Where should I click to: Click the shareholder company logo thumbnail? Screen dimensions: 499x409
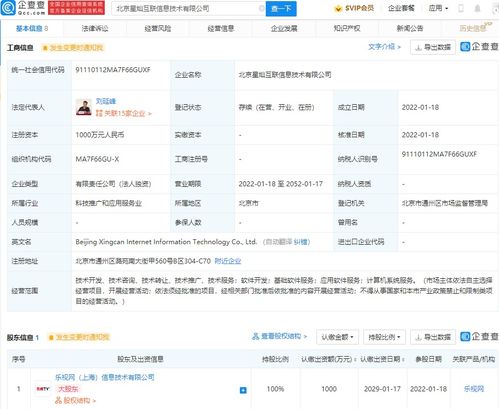pos(43,389)
